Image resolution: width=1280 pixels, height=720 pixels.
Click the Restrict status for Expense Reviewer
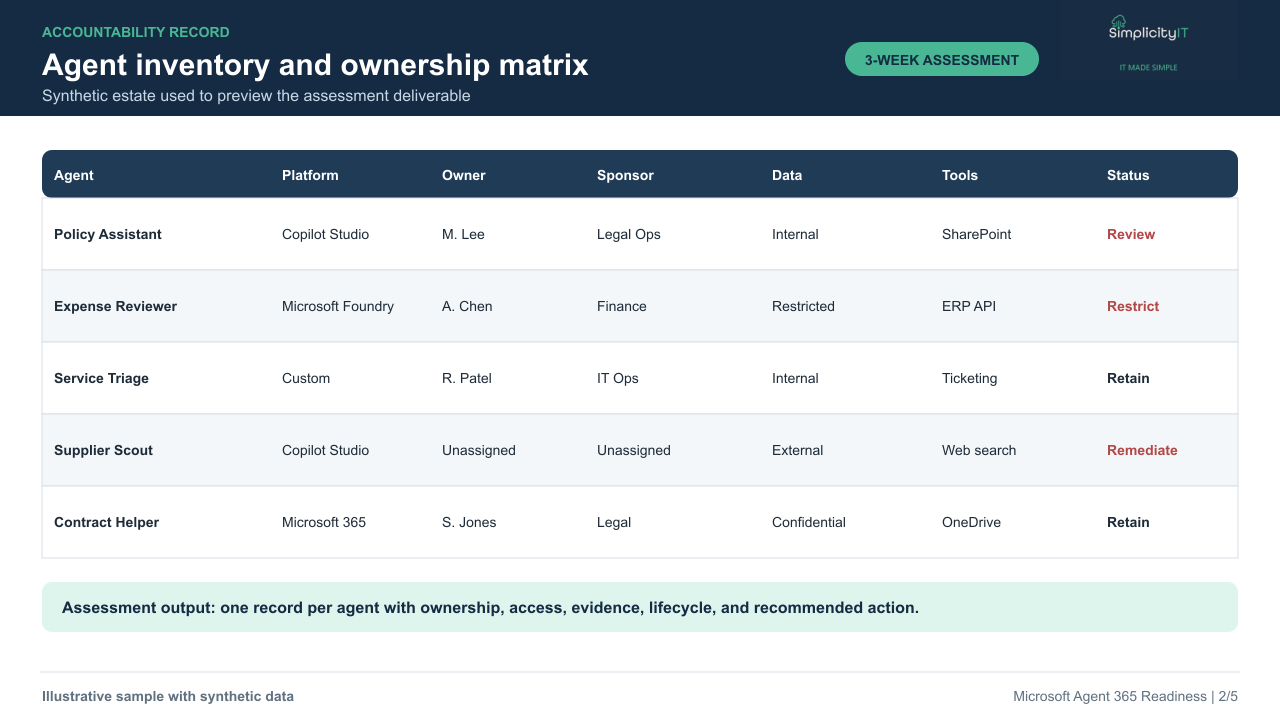click(1133, 306)
